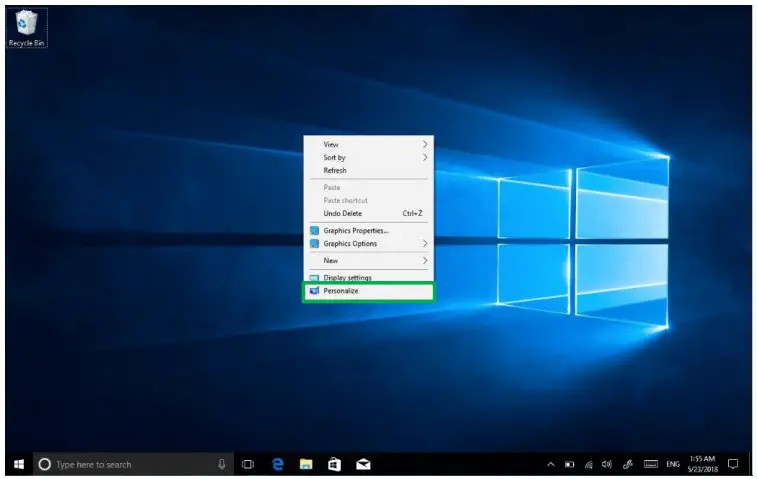Open the network Wi-Fi tray icon
Screen dimensions: 757x479
[589, 465]
